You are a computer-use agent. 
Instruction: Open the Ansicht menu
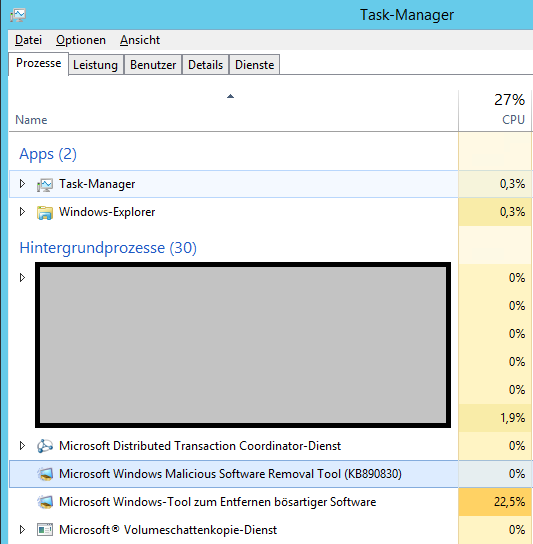coord(140,40)
